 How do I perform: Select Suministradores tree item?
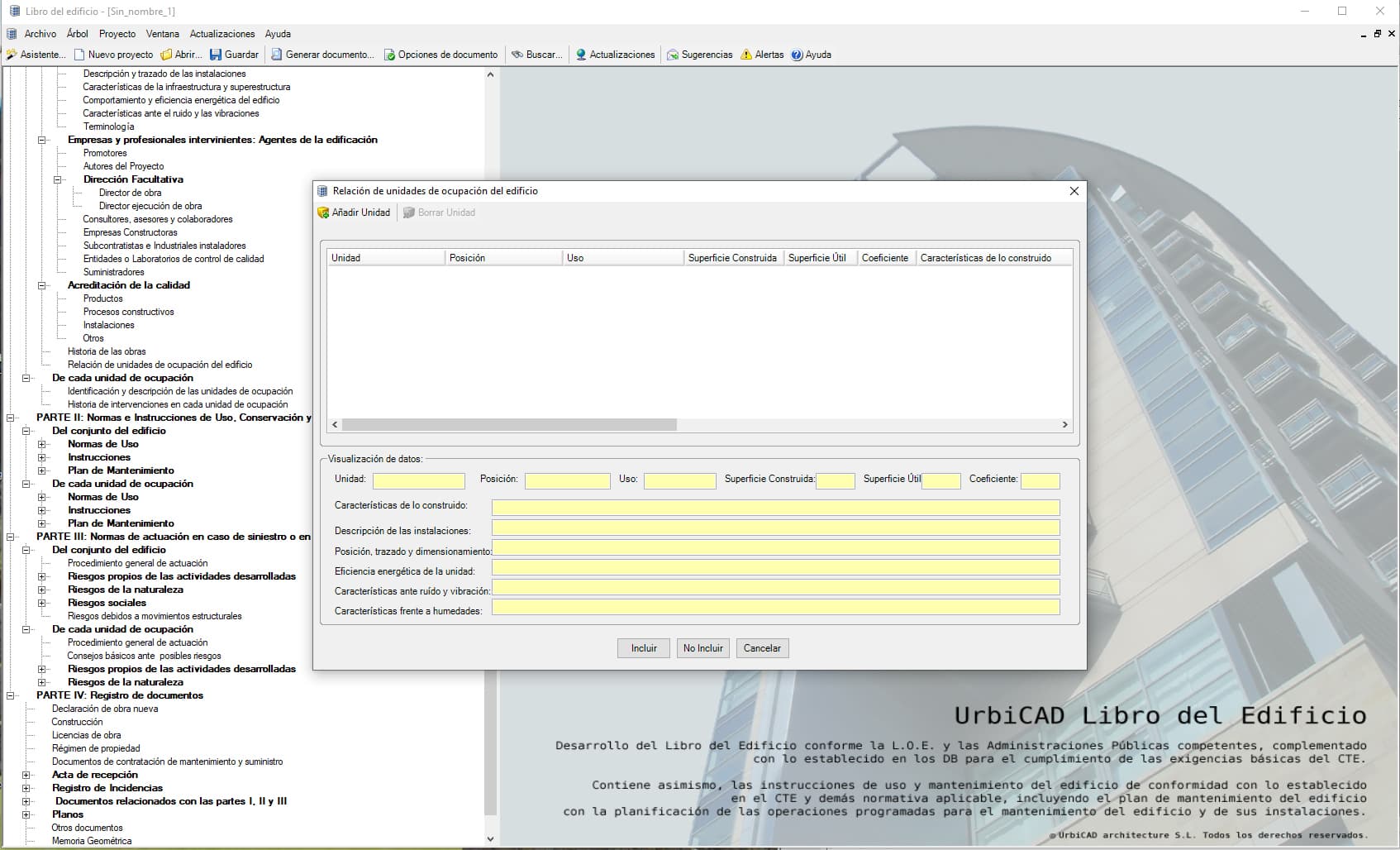point(113,272)
